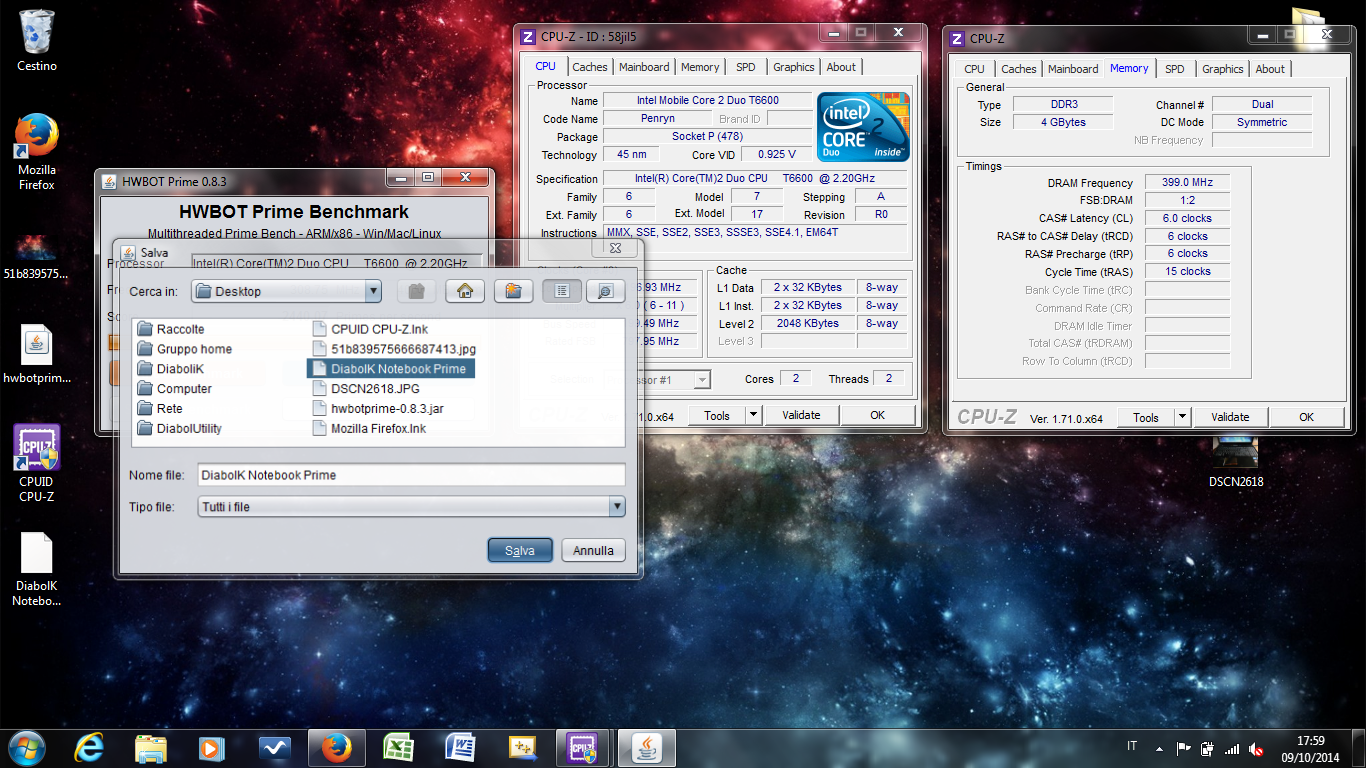Click CPUID CPU-Z desktop shortcut

[37, 463]
